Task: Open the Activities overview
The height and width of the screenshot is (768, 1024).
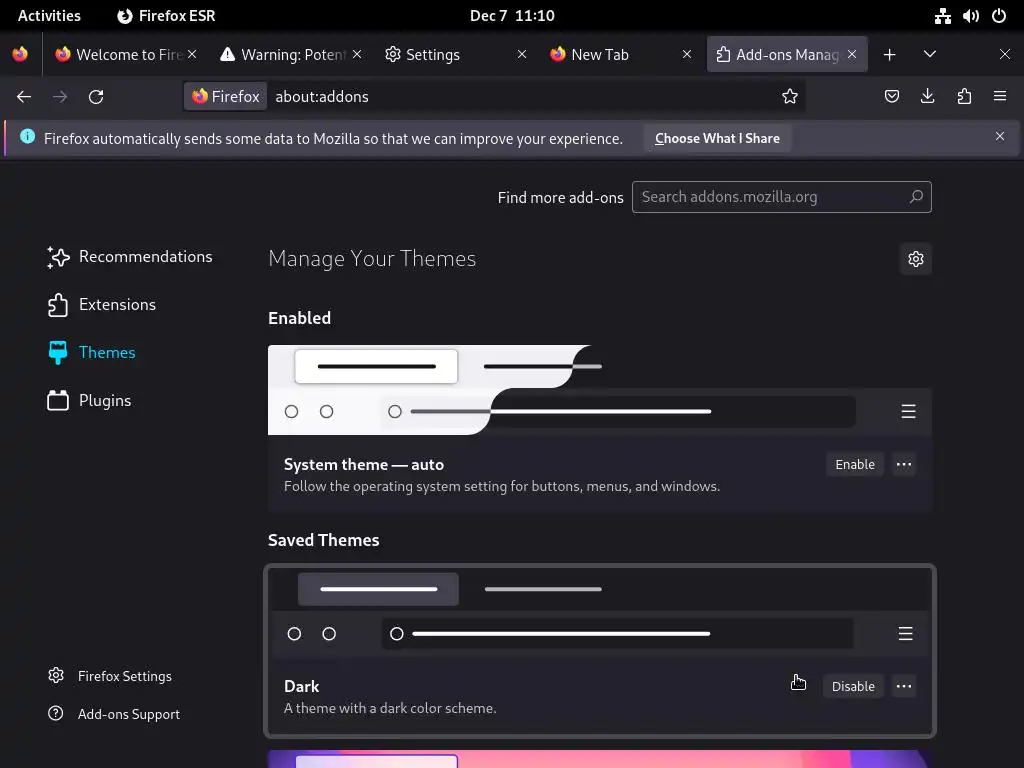Action: point(49,16)
